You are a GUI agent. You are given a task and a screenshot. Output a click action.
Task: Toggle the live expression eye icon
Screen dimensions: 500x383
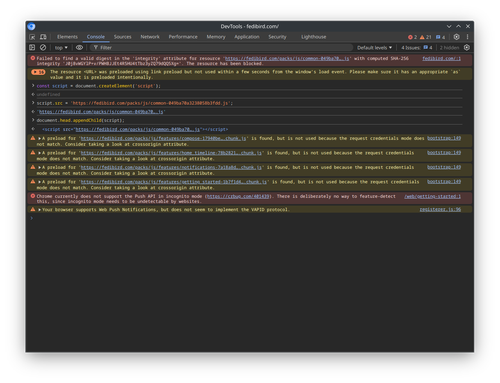[79, 48]
